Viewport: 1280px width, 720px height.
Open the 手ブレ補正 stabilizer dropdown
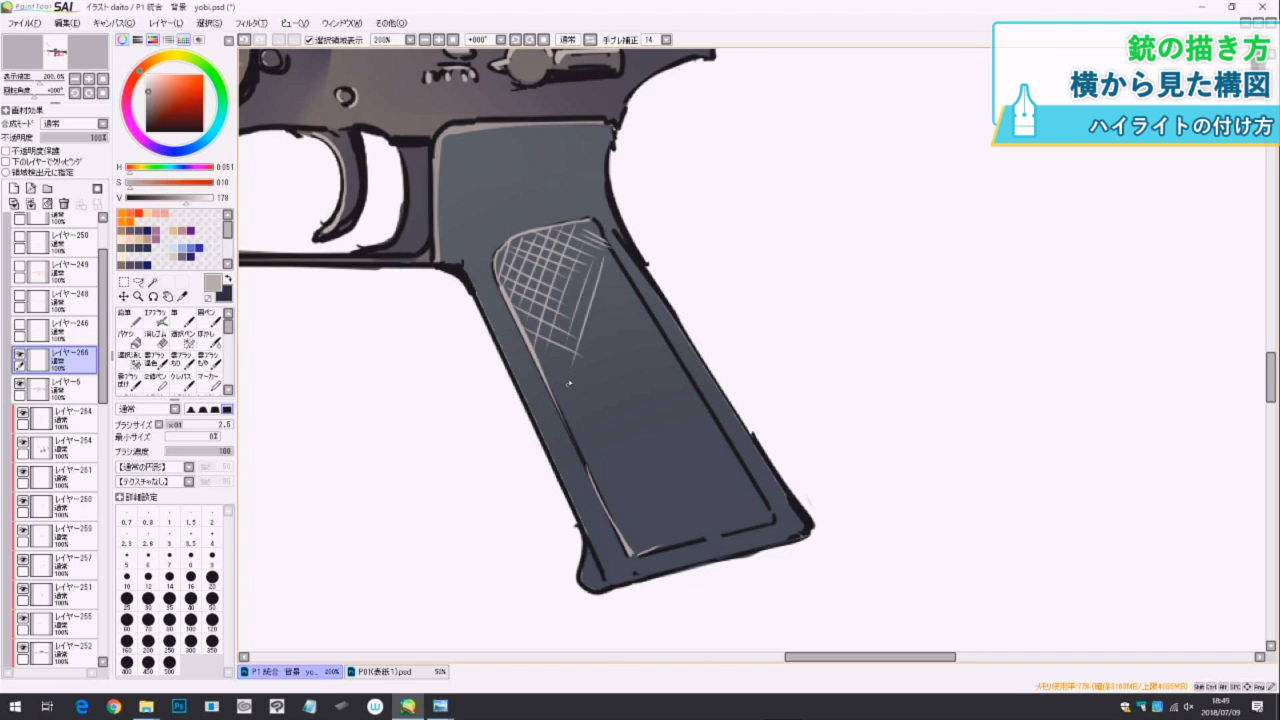coord(666,40)
